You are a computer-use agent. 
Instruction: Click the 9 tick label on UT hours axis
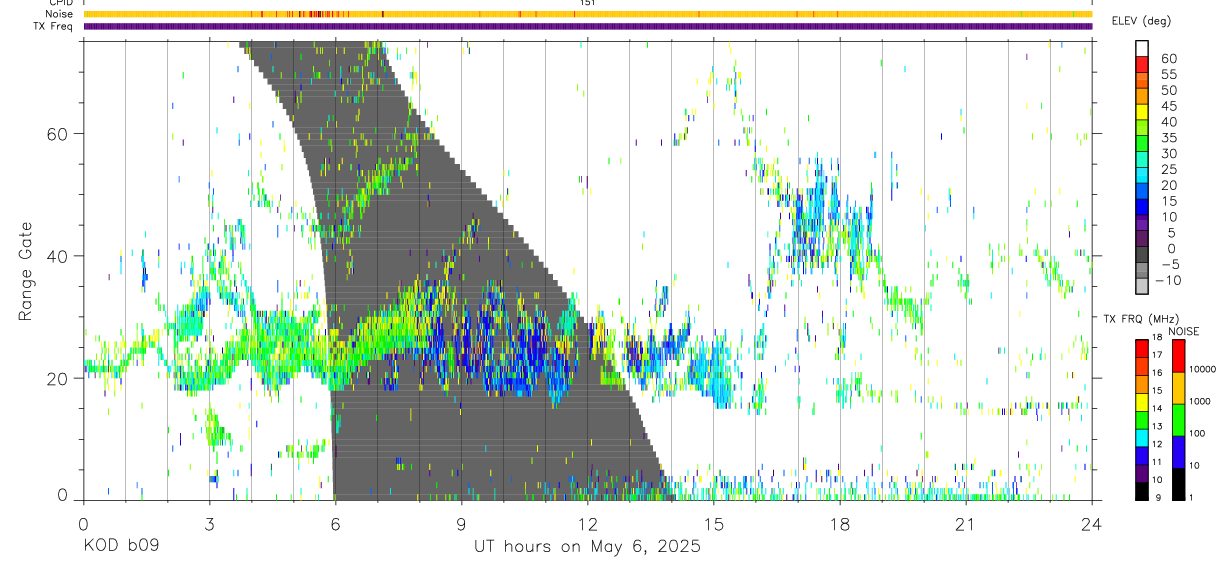461,523
